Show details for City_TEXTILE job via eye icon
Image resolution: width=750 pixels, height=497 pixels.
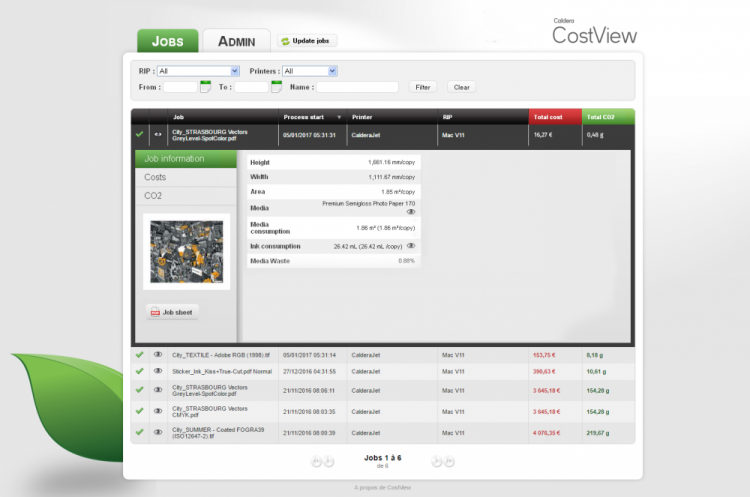tap(157, 355)
